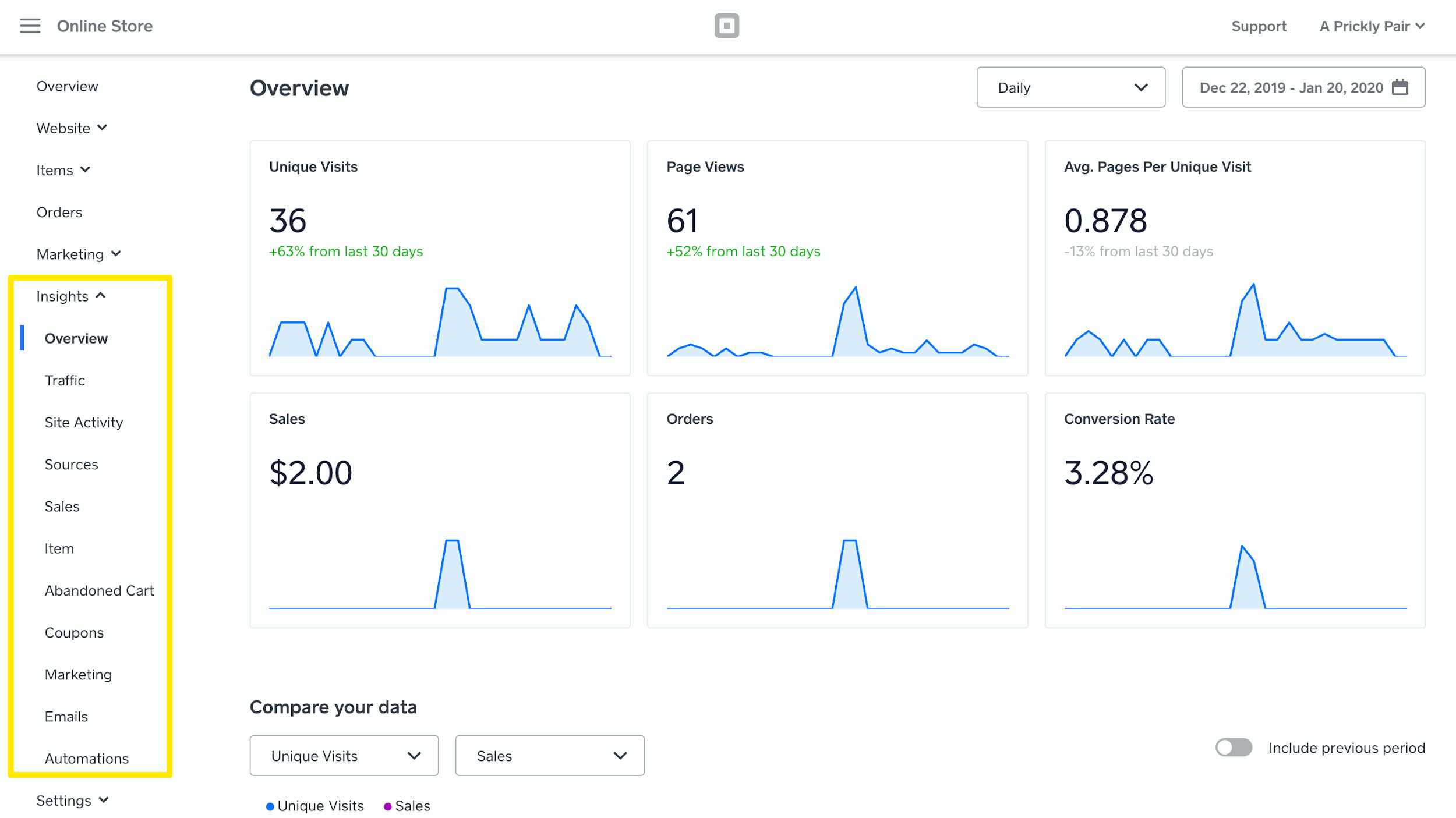Click the Automations sidebar icon
The image size is (1456, 818).
[86, 758]
